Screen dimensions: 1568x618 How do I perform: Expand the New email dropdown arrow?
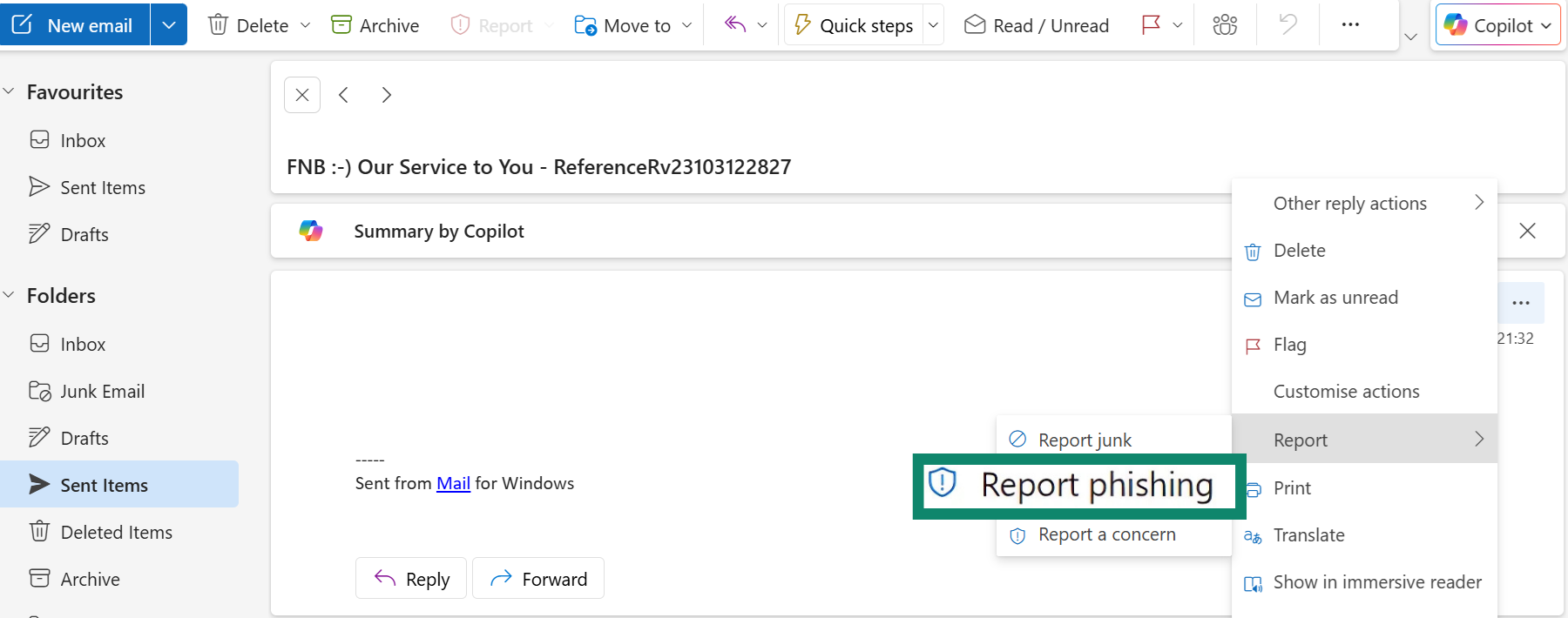(x=169, y=25)
